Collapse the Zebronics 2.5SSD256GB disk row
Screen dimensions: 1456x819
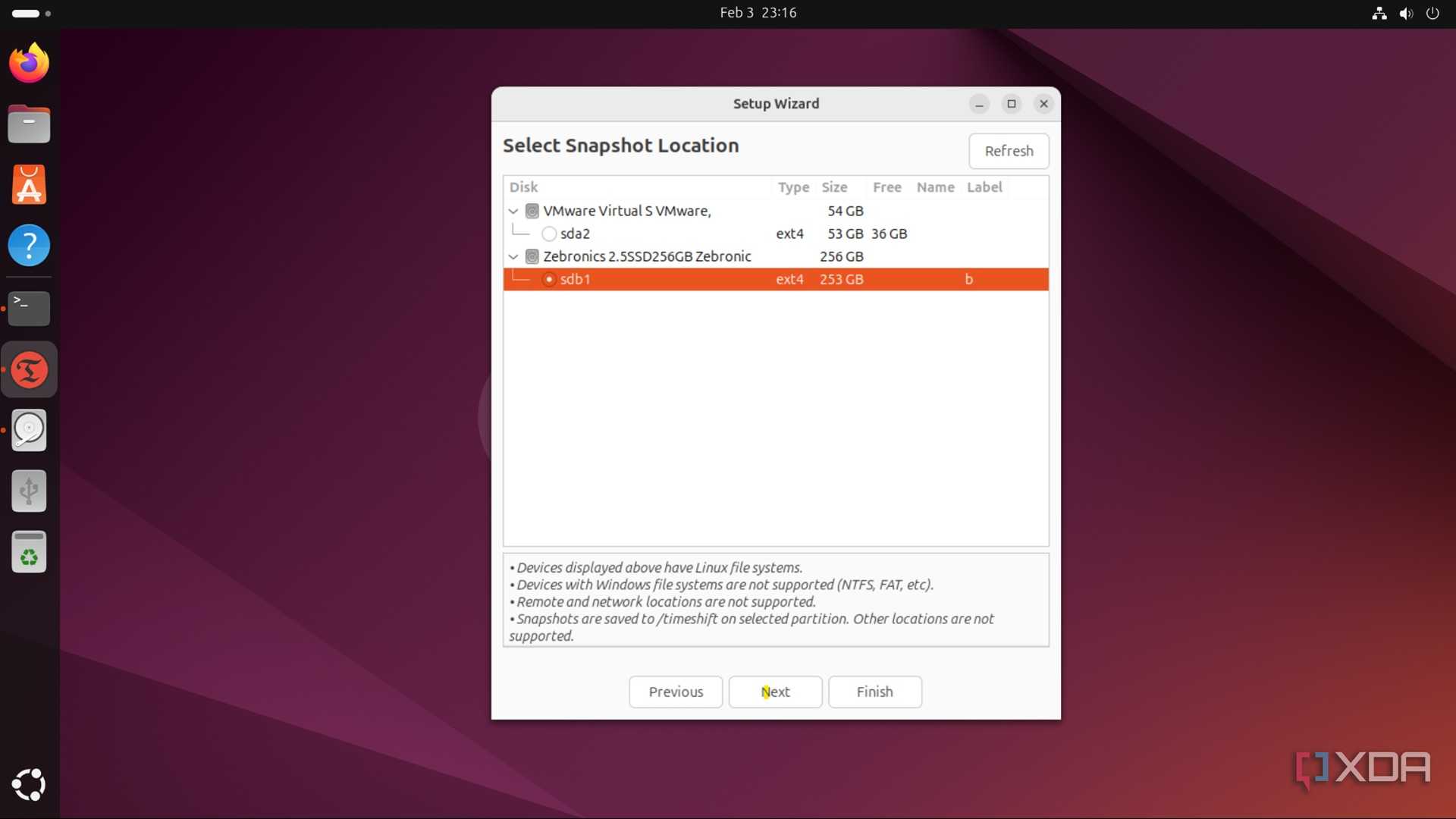tap(513, 256)
